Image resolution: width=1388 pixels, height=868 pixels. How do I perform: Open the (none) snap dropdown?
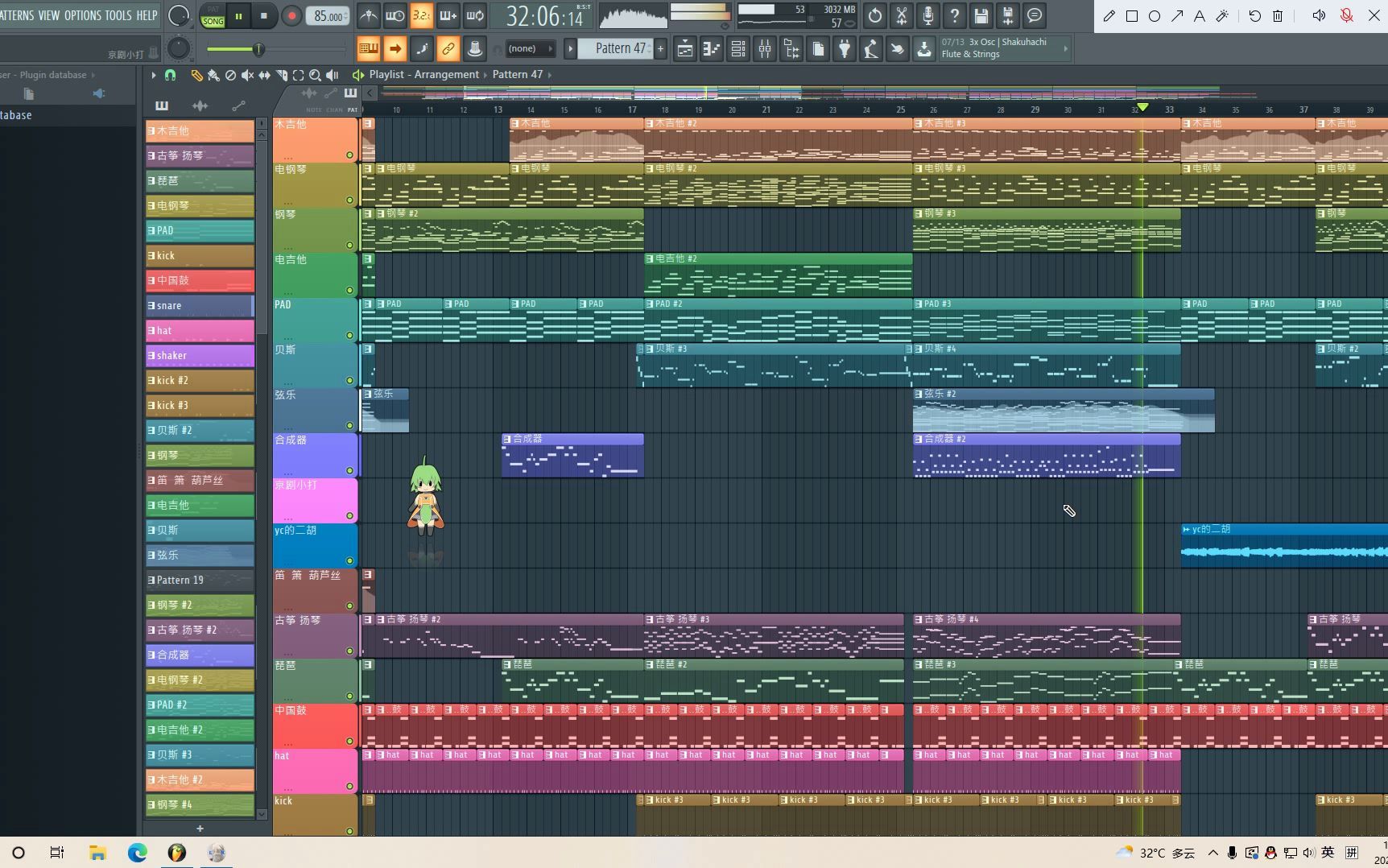529,49
